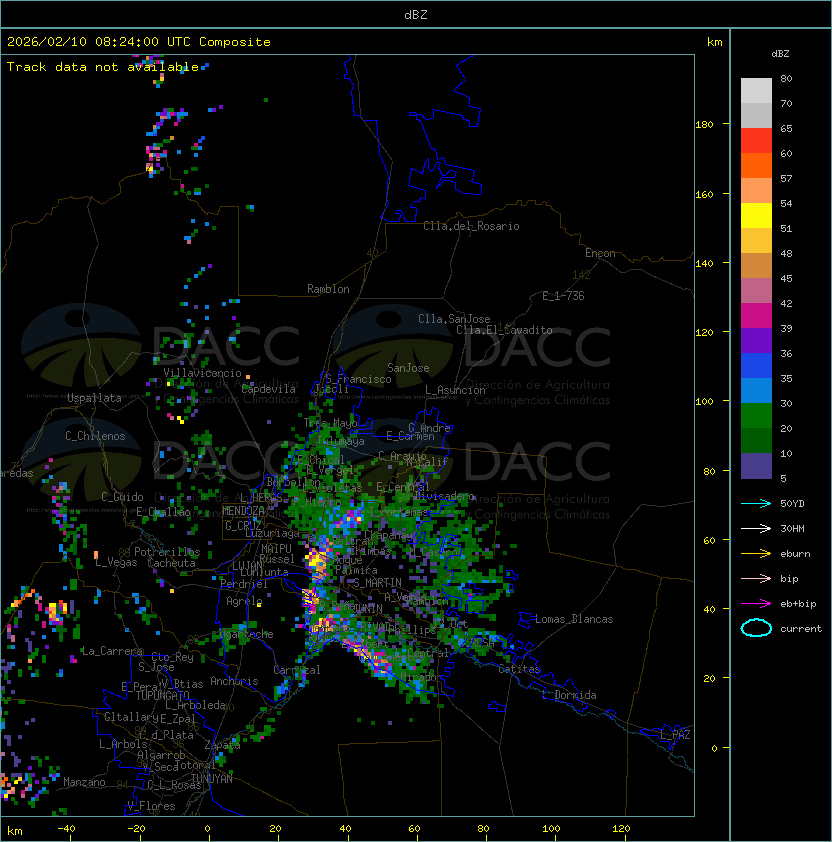Click the 100 km vertical axis tick label
832x842 pixels.
coord(704,401)
